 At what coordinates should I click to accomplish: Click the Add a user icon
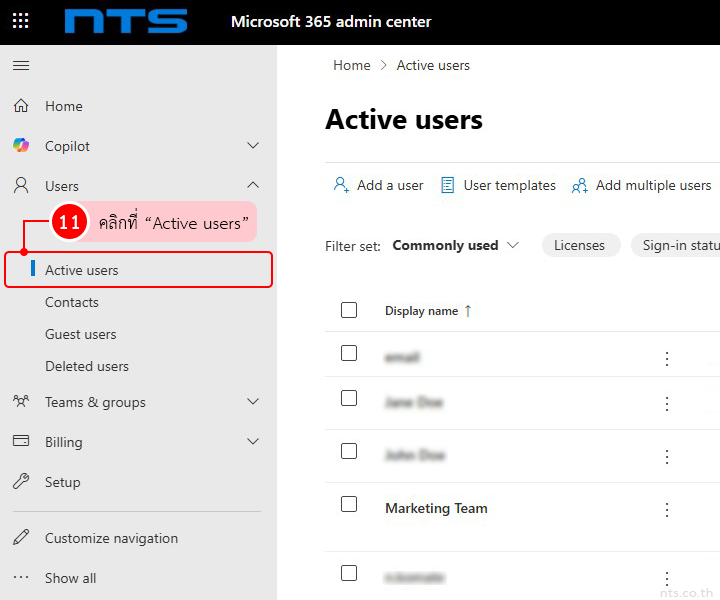(x=341, y=185)
